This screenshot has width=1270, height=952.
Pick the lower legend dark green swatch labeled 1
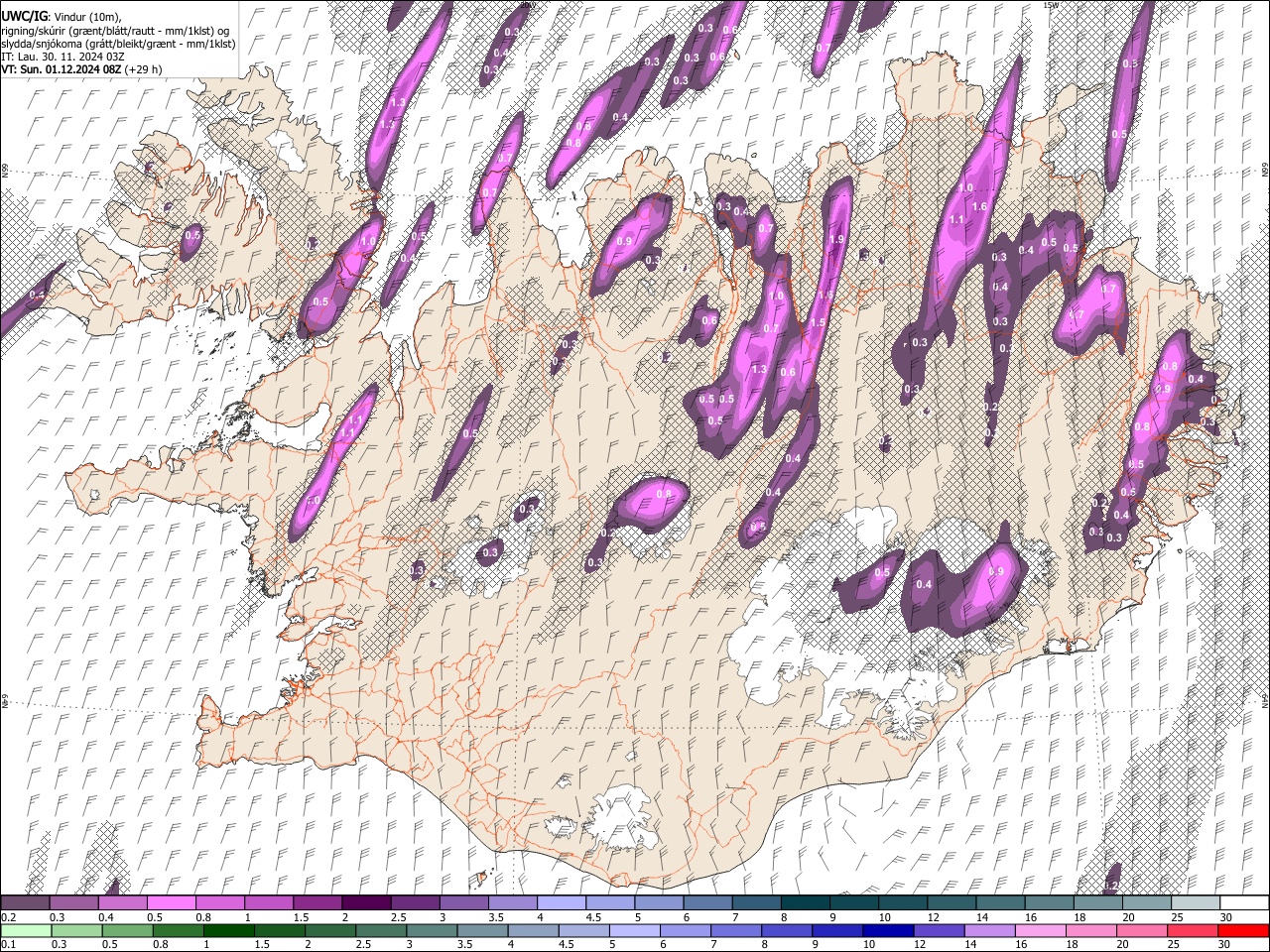(x=228, y=930)
